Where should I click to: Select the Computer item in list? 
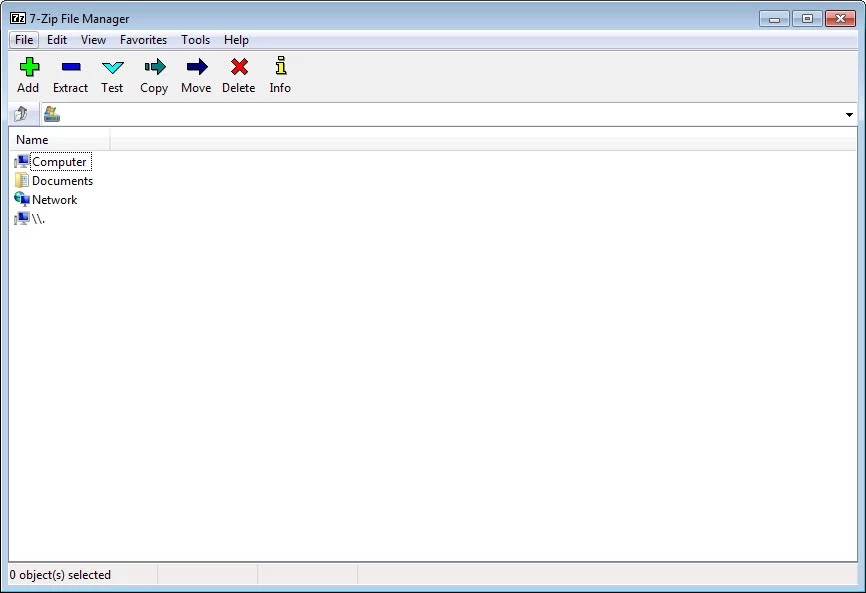click(59, 162)
